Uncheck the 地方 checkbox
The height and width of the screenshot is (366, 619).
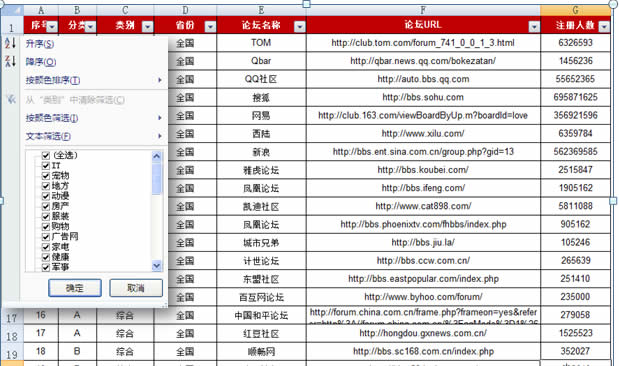tap(45, 186)
